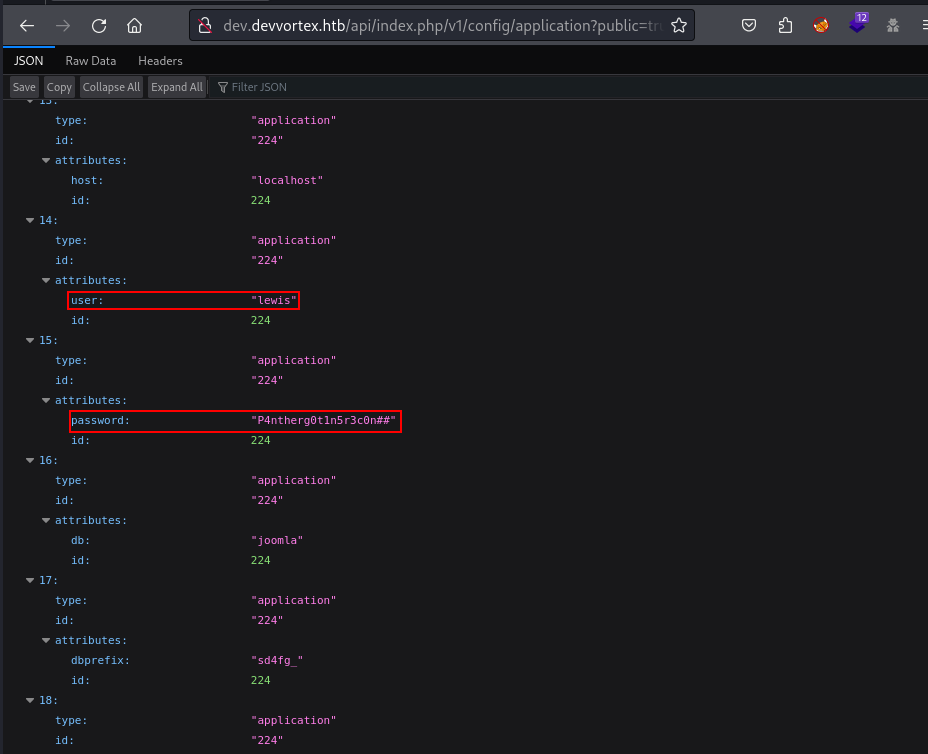This screenshot has width=928, height=754.
Task: Focus the Filter JSON field
Action: coord(259,87)
